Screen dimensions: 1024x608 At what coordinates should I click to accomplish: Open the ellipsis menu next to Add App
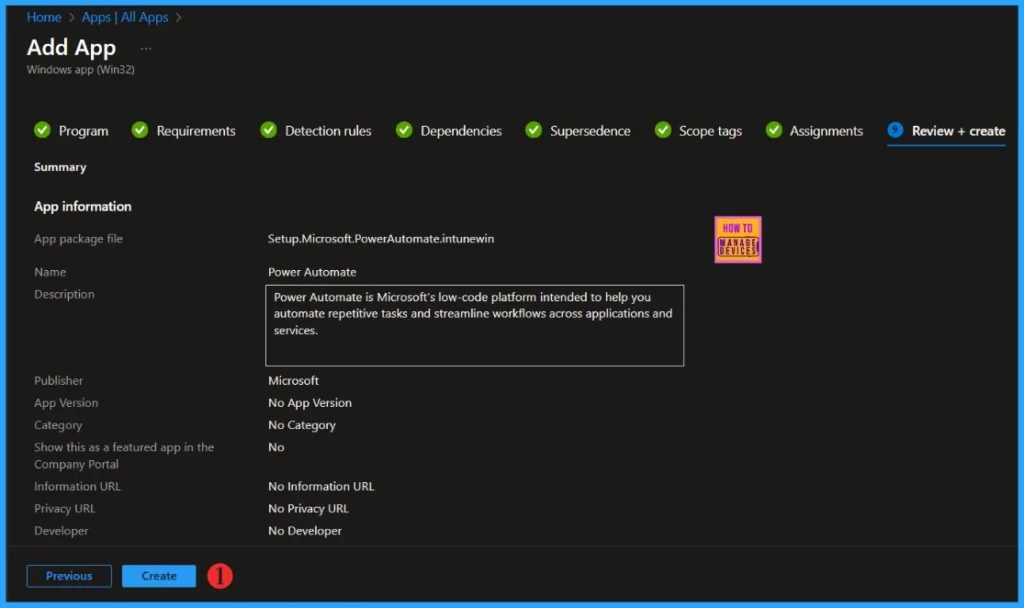[146, 48]
